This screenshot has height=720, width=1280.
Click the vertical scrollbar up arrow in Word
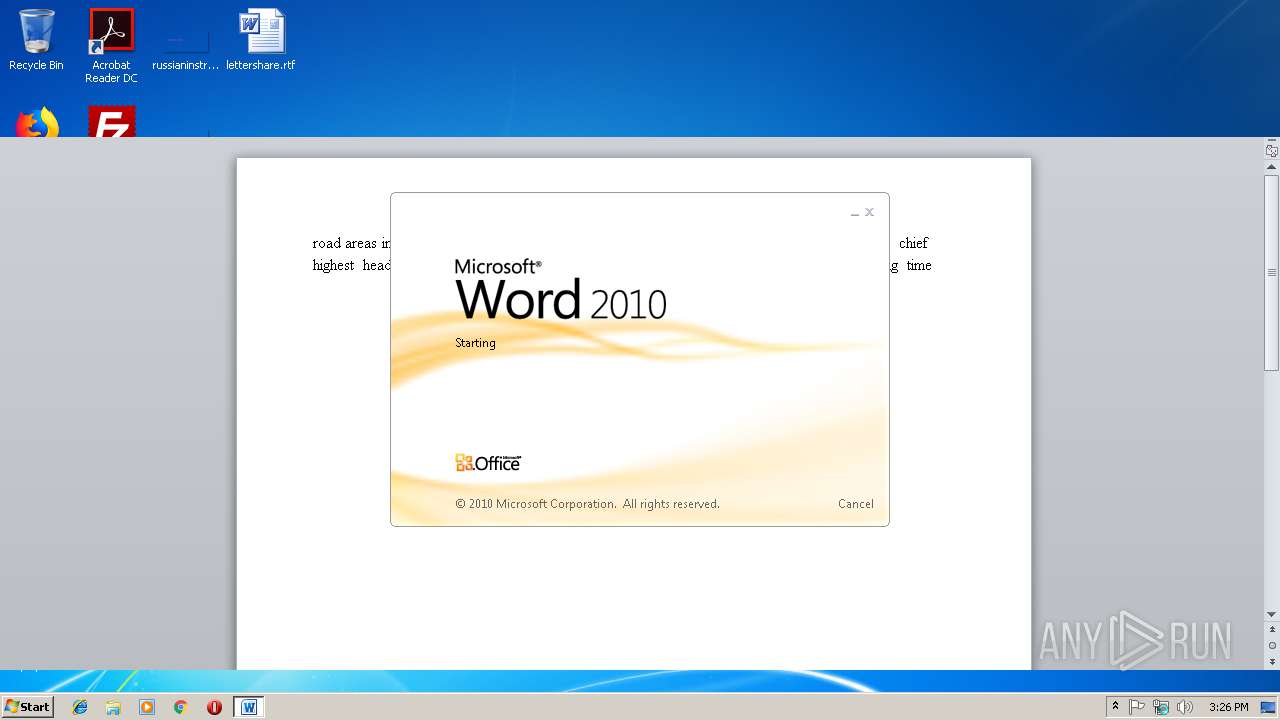point(1271,168)
